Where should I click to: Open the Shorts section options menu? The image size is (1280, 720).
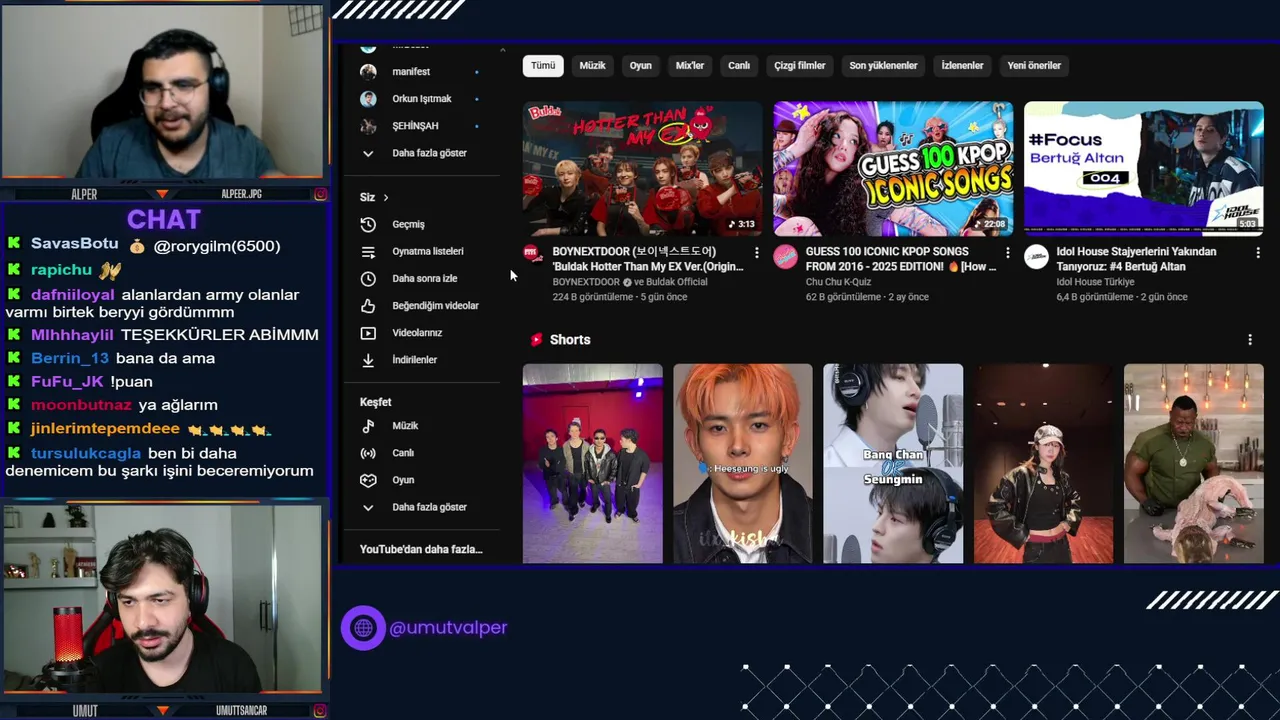point(1250,340)
